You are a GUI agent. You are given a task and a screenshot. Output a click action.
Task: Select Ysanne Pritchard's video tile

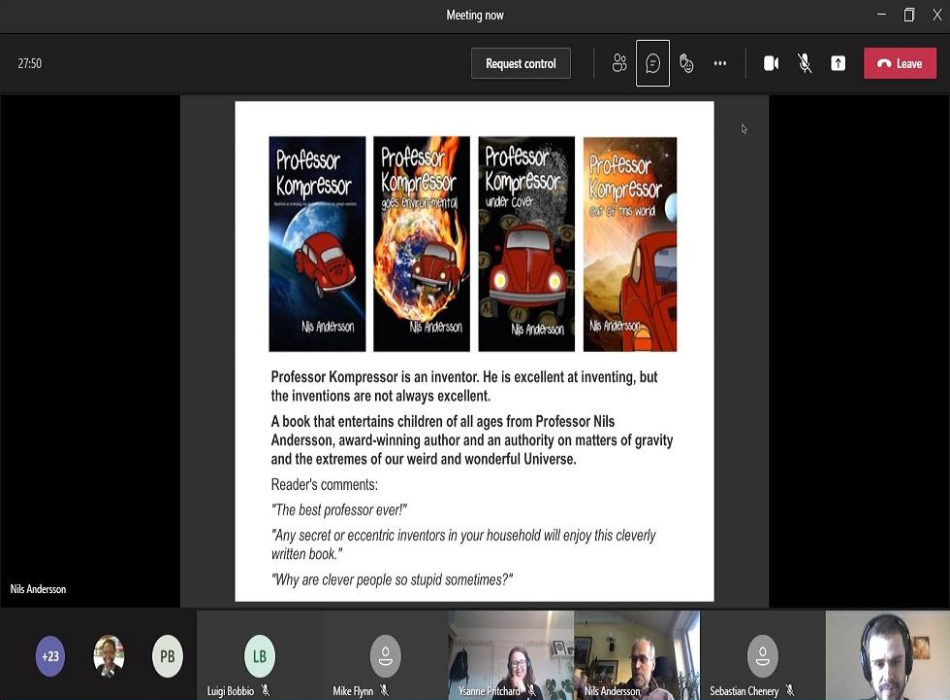click(511, 655)
